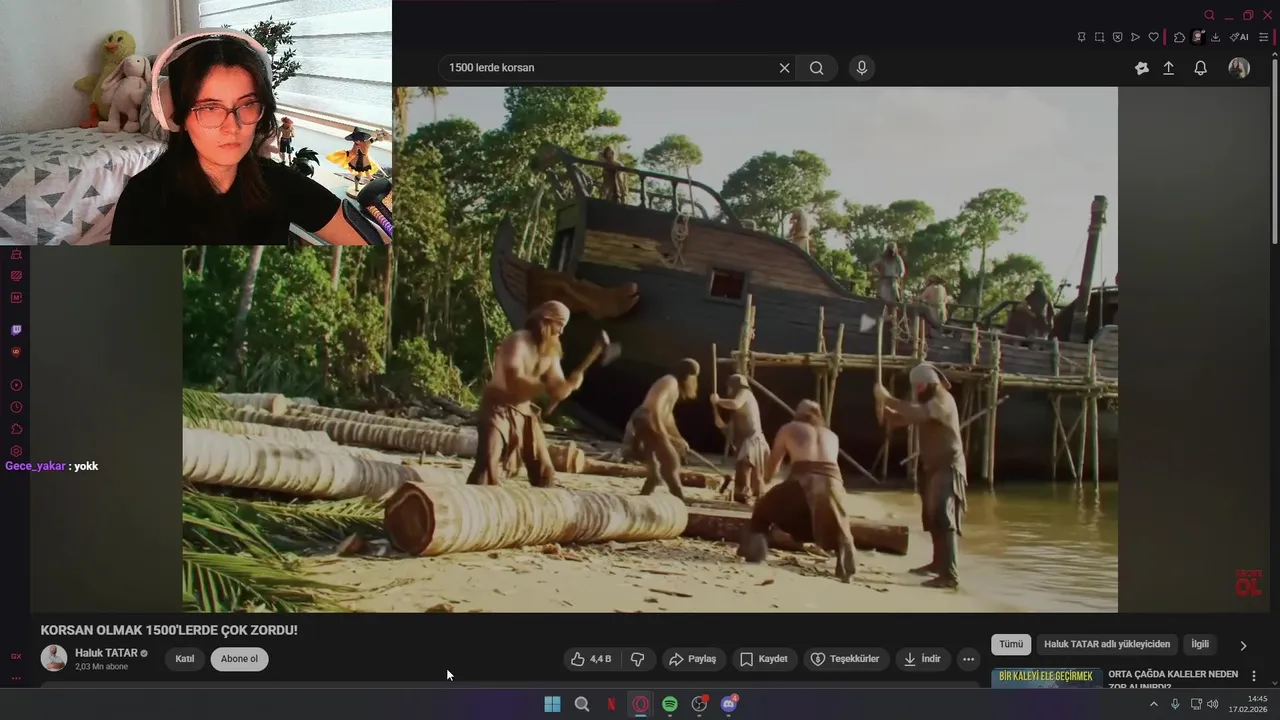Image resolution: width=1280 pixels, height=720 pixels.
Task: Open the YouTube account avatar menu
Action: coord(1239,68)
